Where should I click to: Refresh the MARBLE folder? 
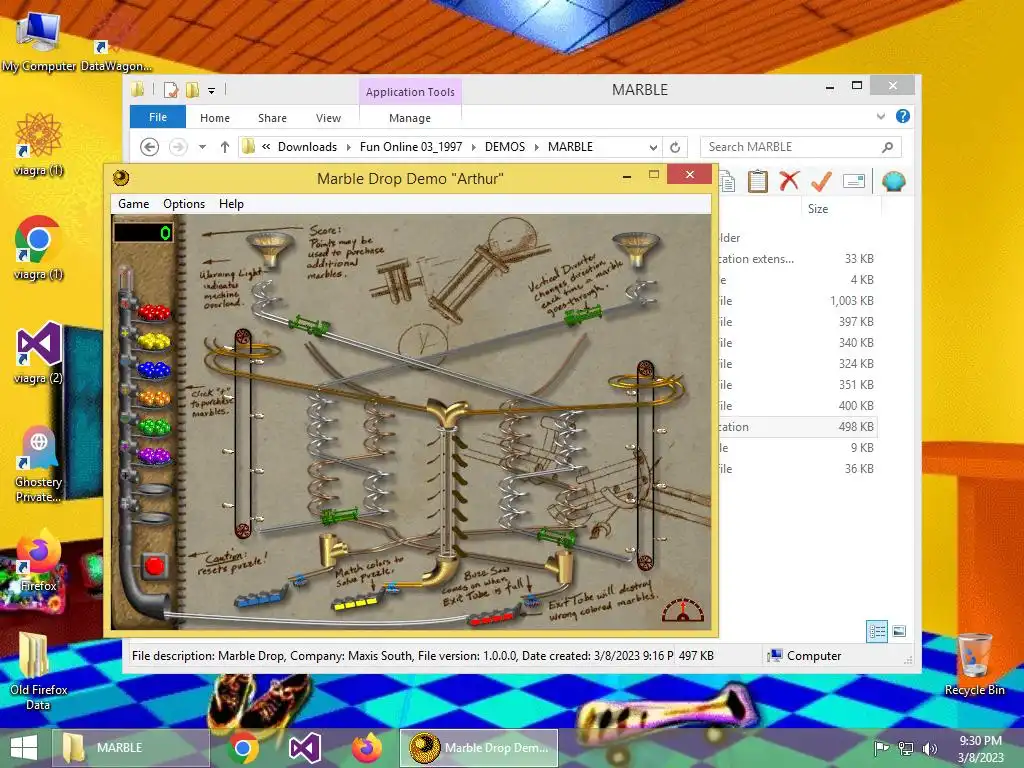[675, 148]
